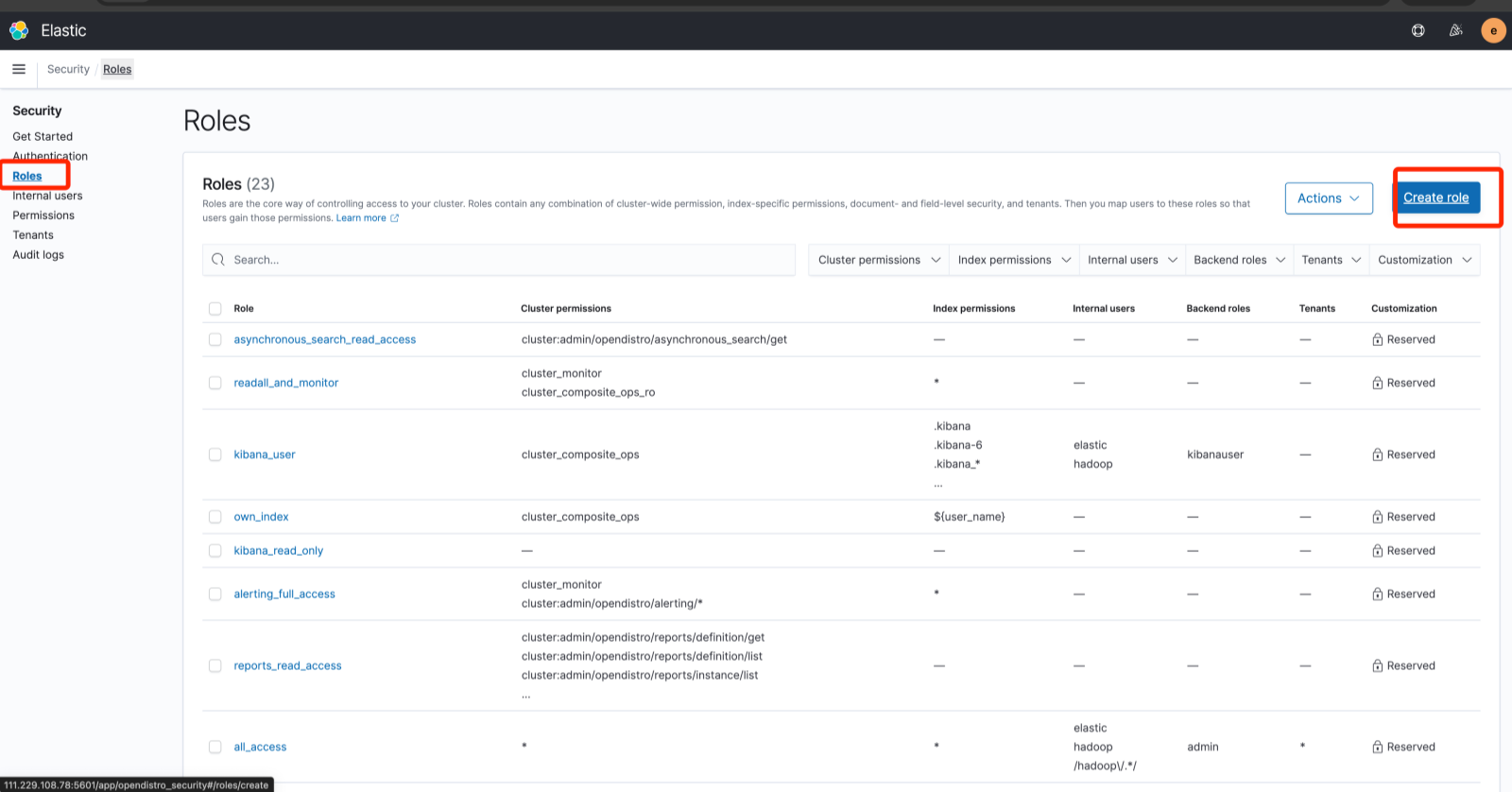Go to Internal users in sidebar
The height and width of the screenshot is (792, 1512).
(47, 196)
